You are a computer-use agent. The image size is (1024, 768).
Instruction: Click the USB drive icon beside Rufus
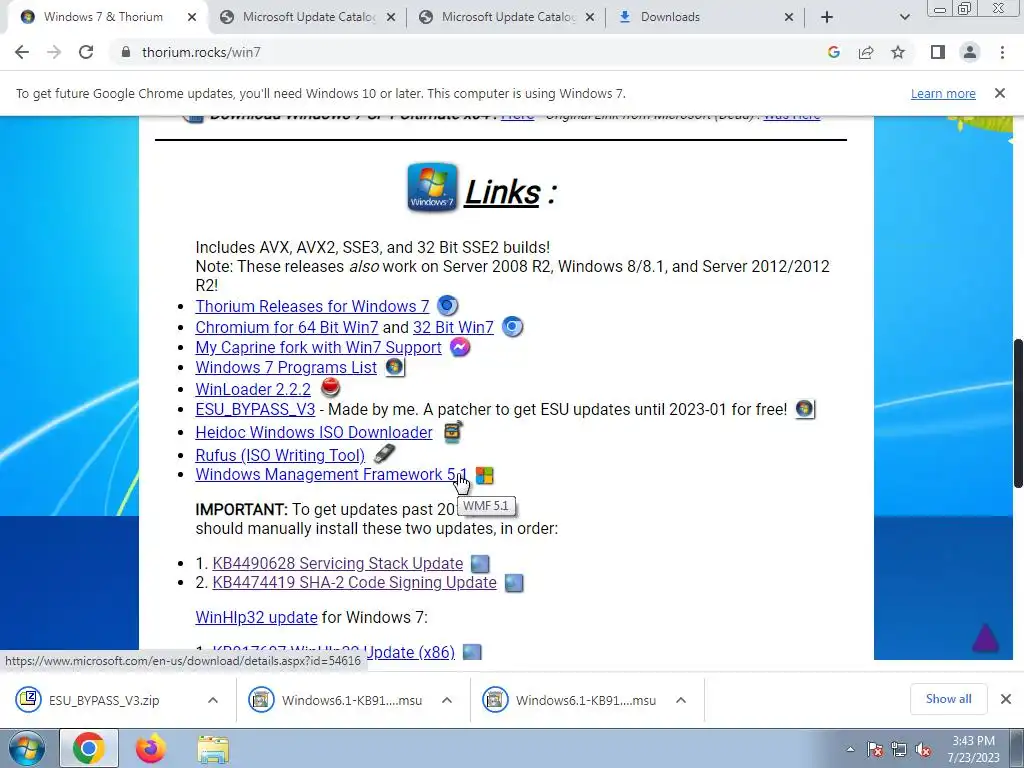384,453
